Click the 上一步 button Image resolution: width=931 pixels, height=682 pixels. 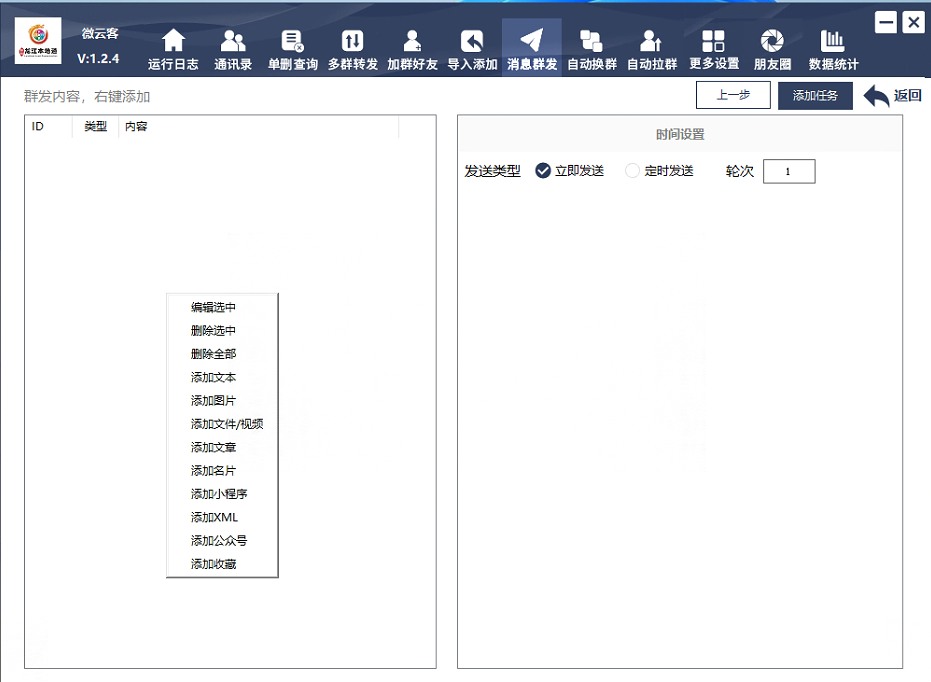[x=733, y=96]
